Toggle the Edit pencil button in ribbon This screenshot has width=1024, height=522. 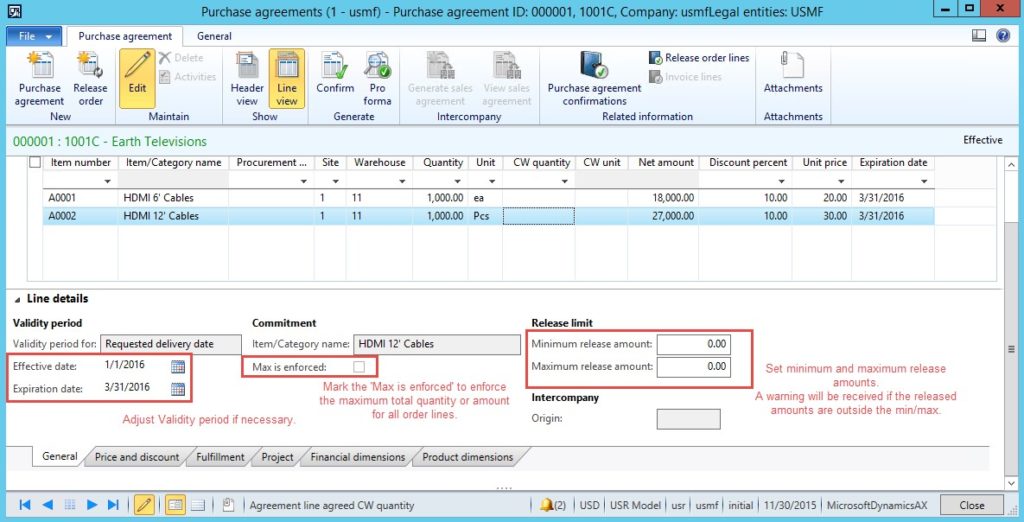click(137, 78)
